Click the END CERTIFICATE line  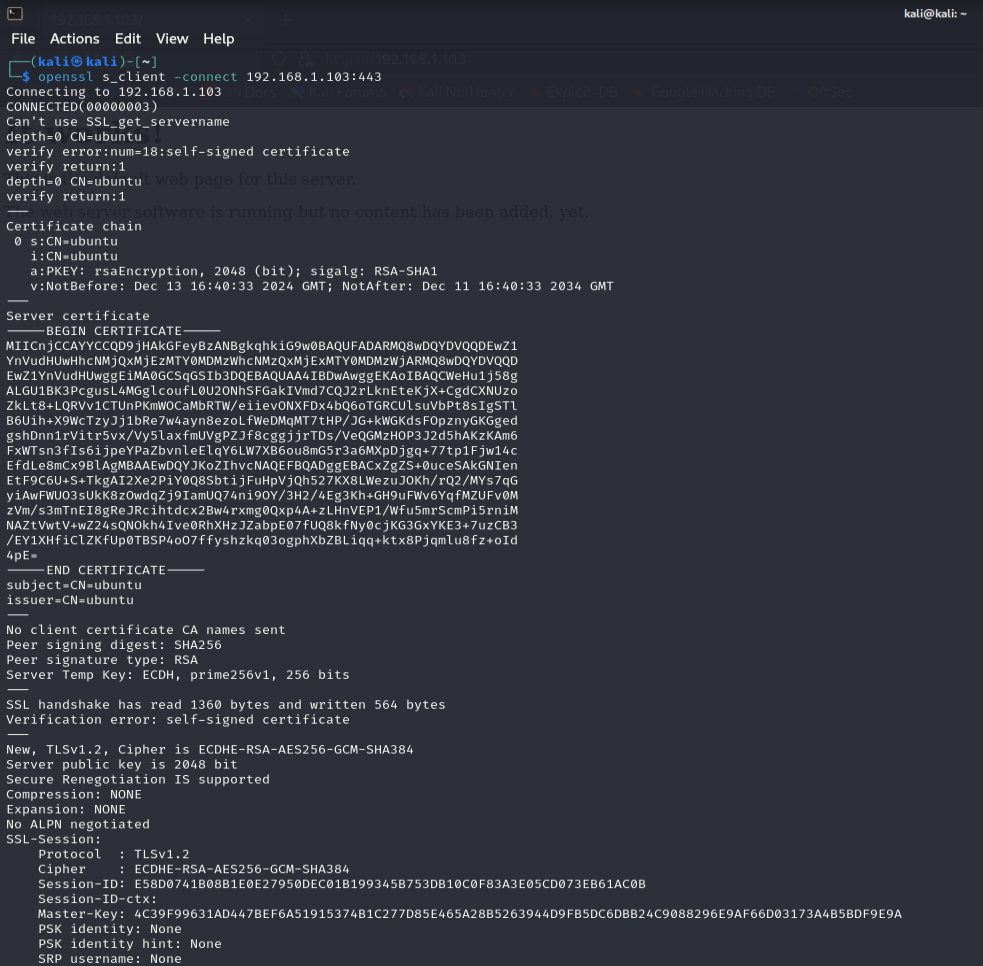coord(105,570)
